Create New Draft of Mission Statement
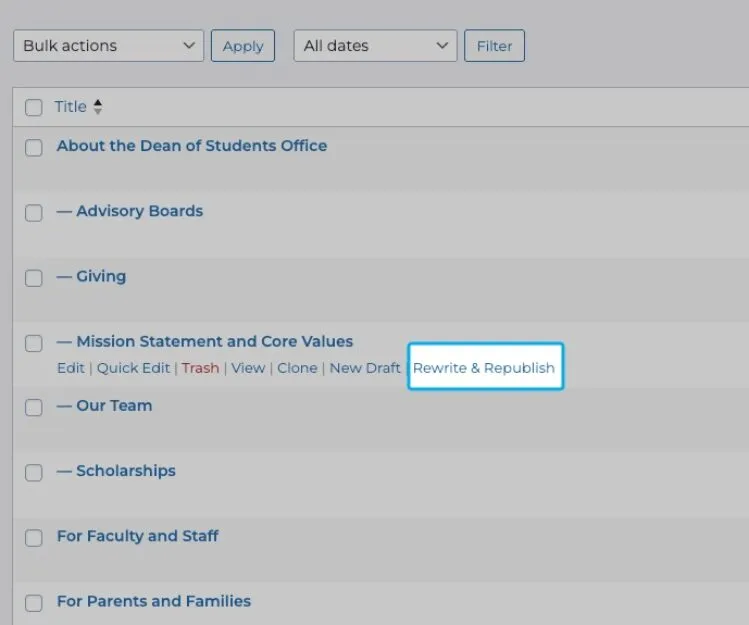 click(365, 368)
